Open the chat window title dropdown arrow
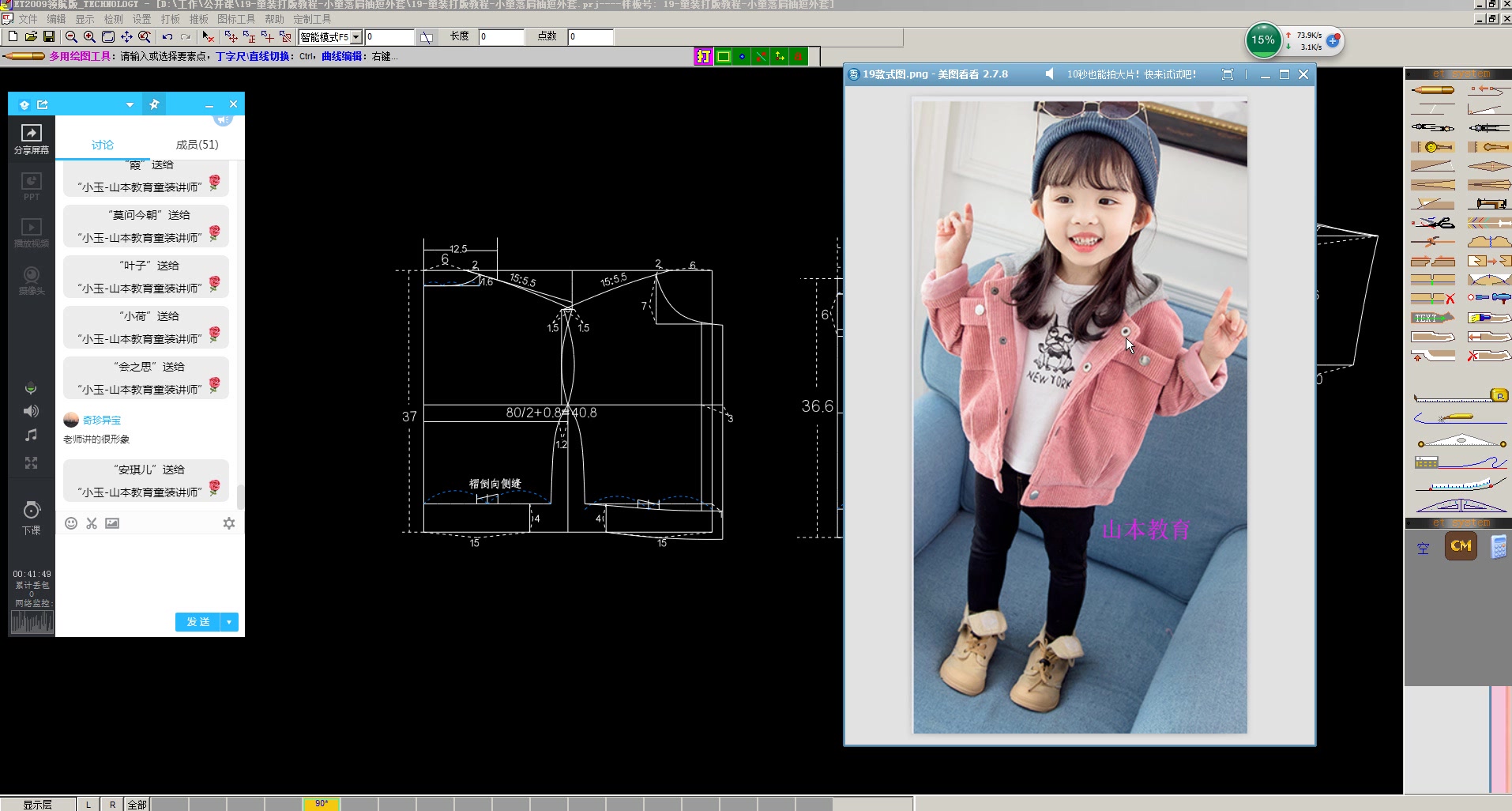 pyautogui.click(x=130, y=104)
